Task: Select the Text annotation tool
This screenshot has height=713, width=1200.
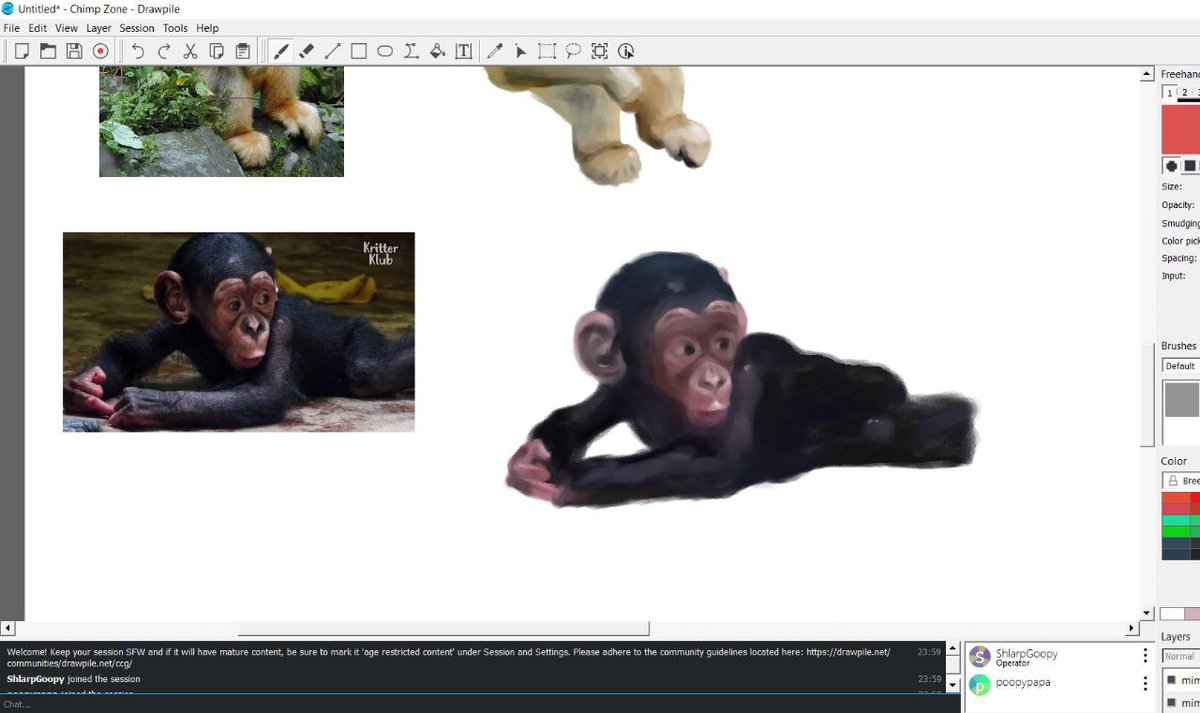Action: [463, 51]
